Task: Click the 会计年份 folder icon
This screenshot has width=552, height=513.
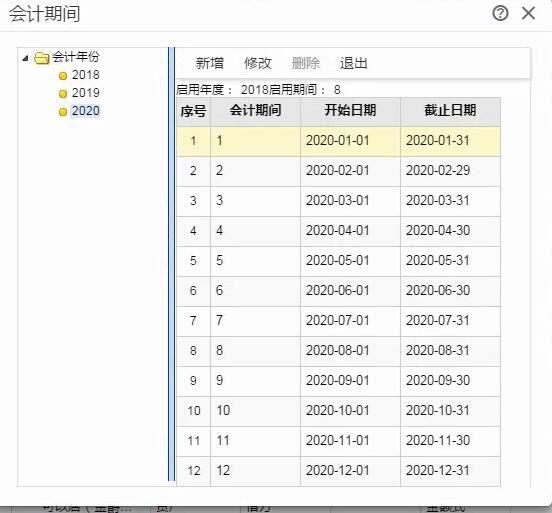Action: click(x=42, y=58)
